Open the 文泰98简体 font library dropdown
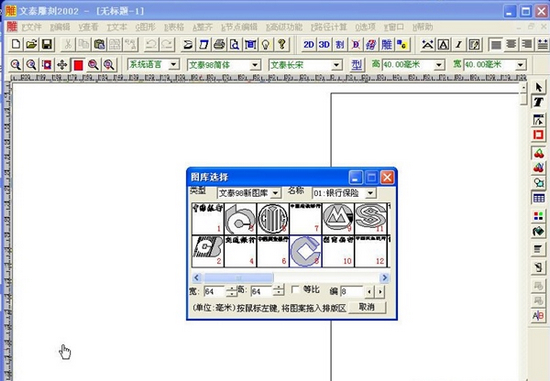This screenshot has height=381, width=550. (x=255, y=65)
